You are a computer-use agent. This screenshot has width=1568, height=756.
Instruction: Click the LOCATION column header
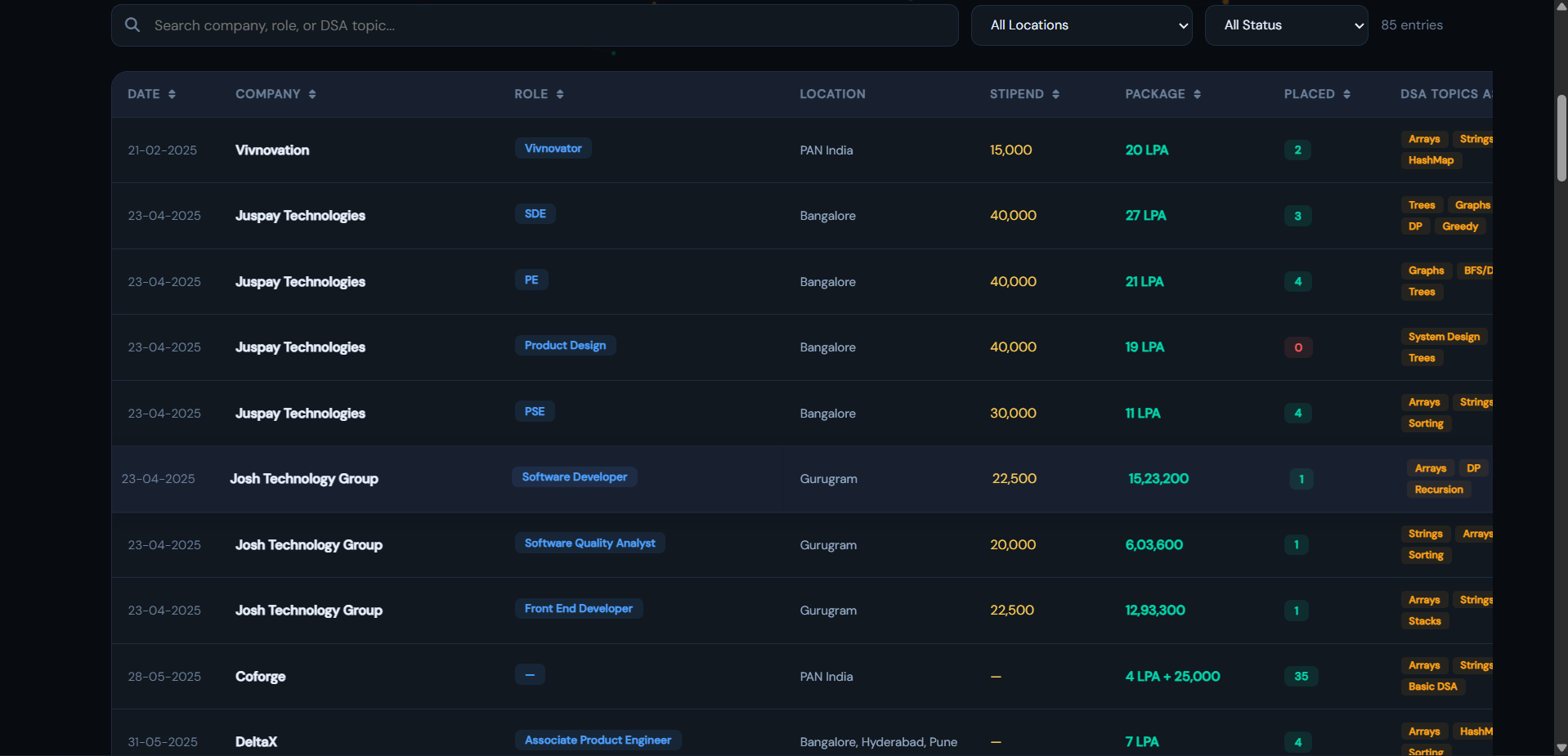(832, 94)
